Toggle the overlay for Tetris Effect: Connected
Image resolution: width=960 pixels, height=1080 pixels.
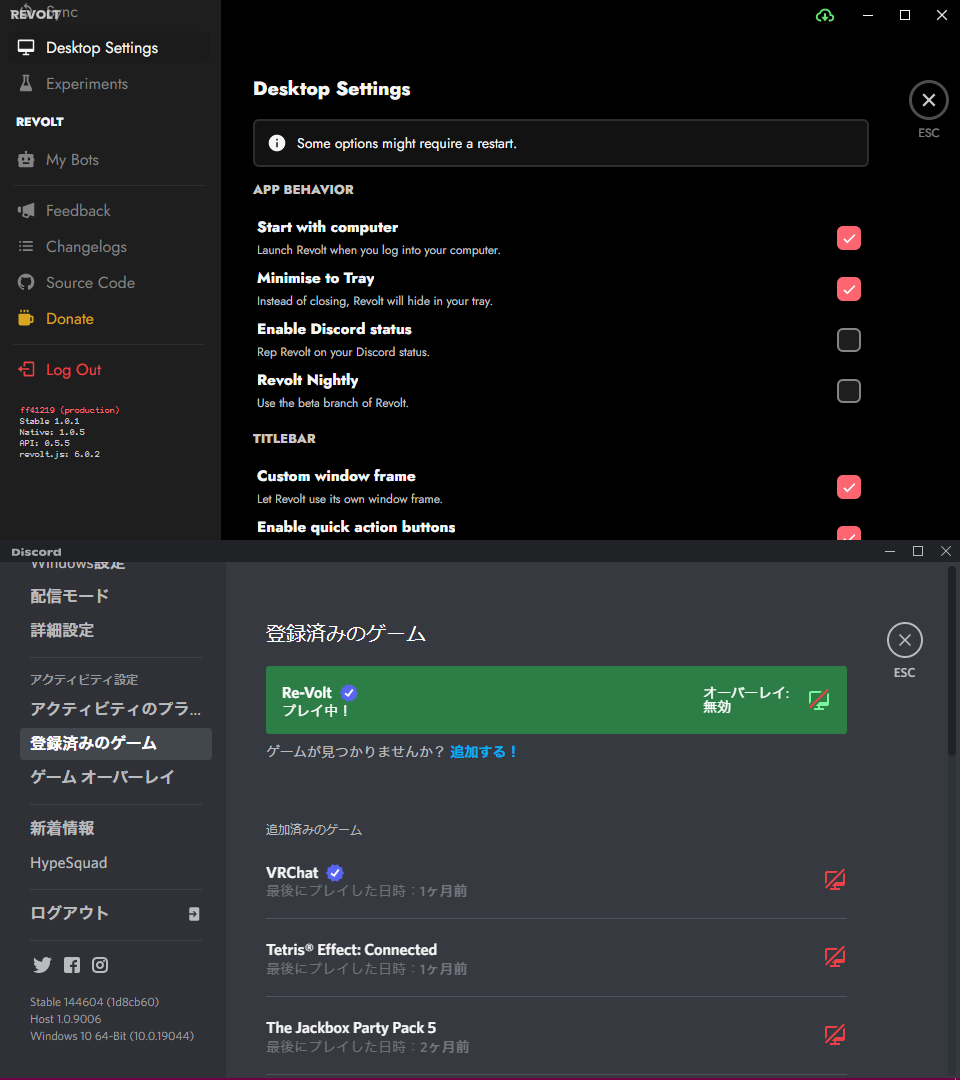(835, 956)
